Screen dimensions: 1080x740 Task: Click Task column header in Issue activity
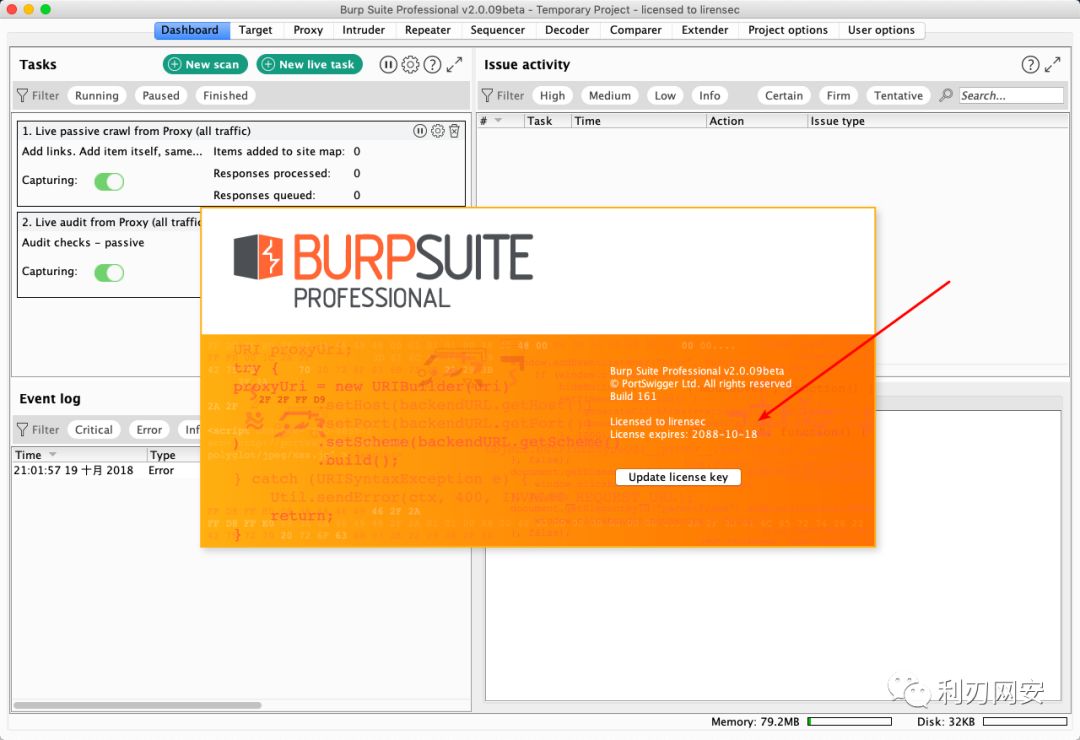[x=547, y=121]
